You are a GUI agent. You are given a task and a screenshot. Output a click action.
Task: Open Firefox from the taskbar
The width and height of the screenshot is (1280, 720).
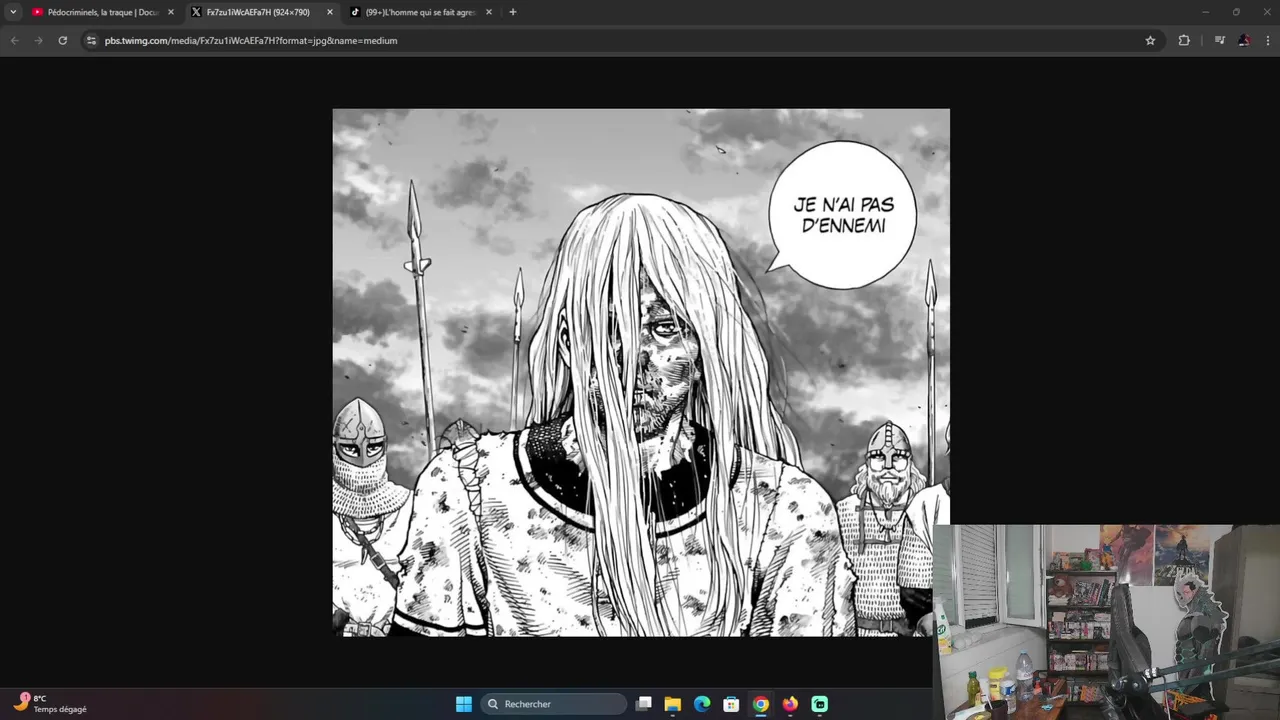(x=790, y=704)
